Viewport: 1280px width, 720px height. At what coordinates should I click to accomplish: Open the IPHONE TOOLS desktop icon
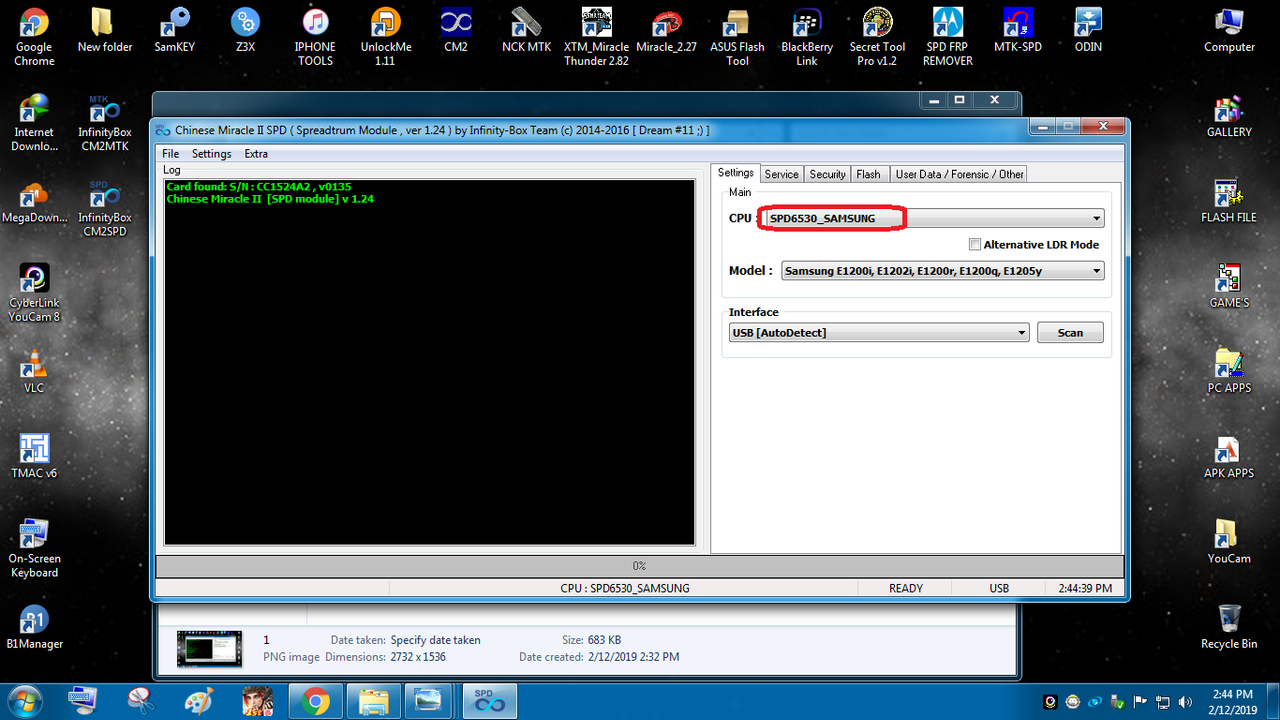tap(315, 37)
